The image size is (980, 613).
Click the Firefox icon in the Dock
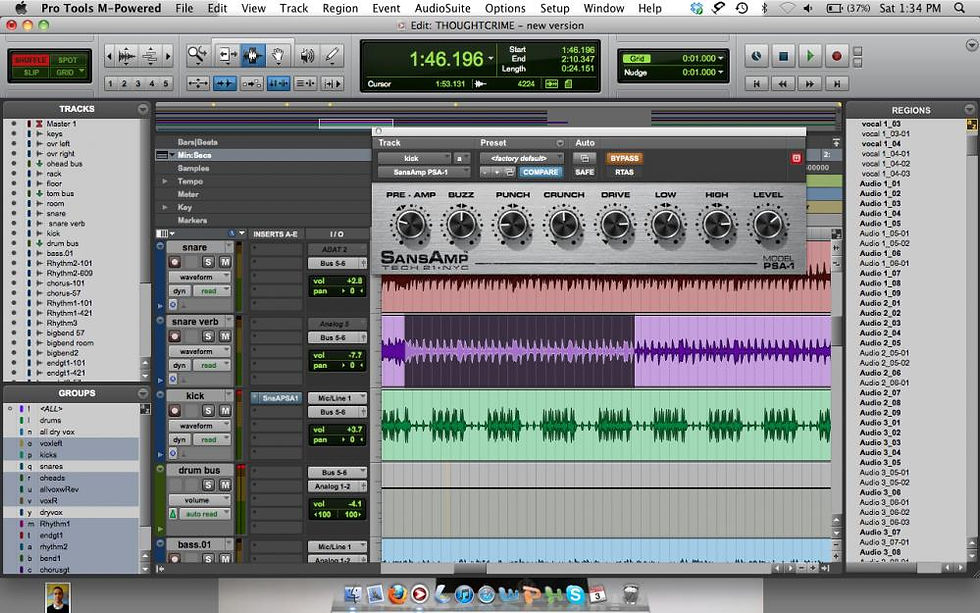(x=397, y=594)
